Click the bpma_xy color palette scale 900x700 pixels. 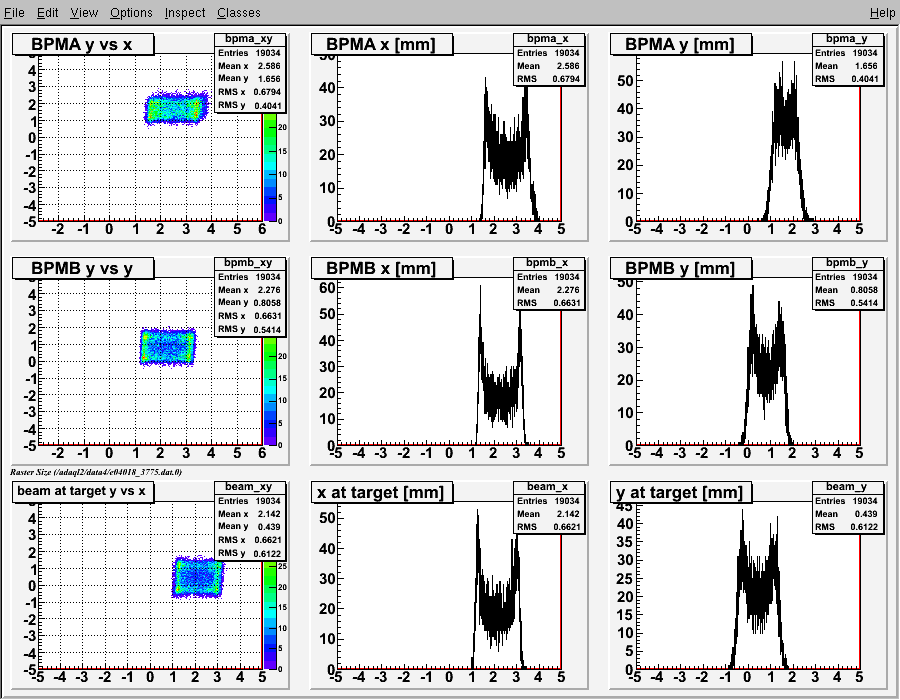pos(270,166)
